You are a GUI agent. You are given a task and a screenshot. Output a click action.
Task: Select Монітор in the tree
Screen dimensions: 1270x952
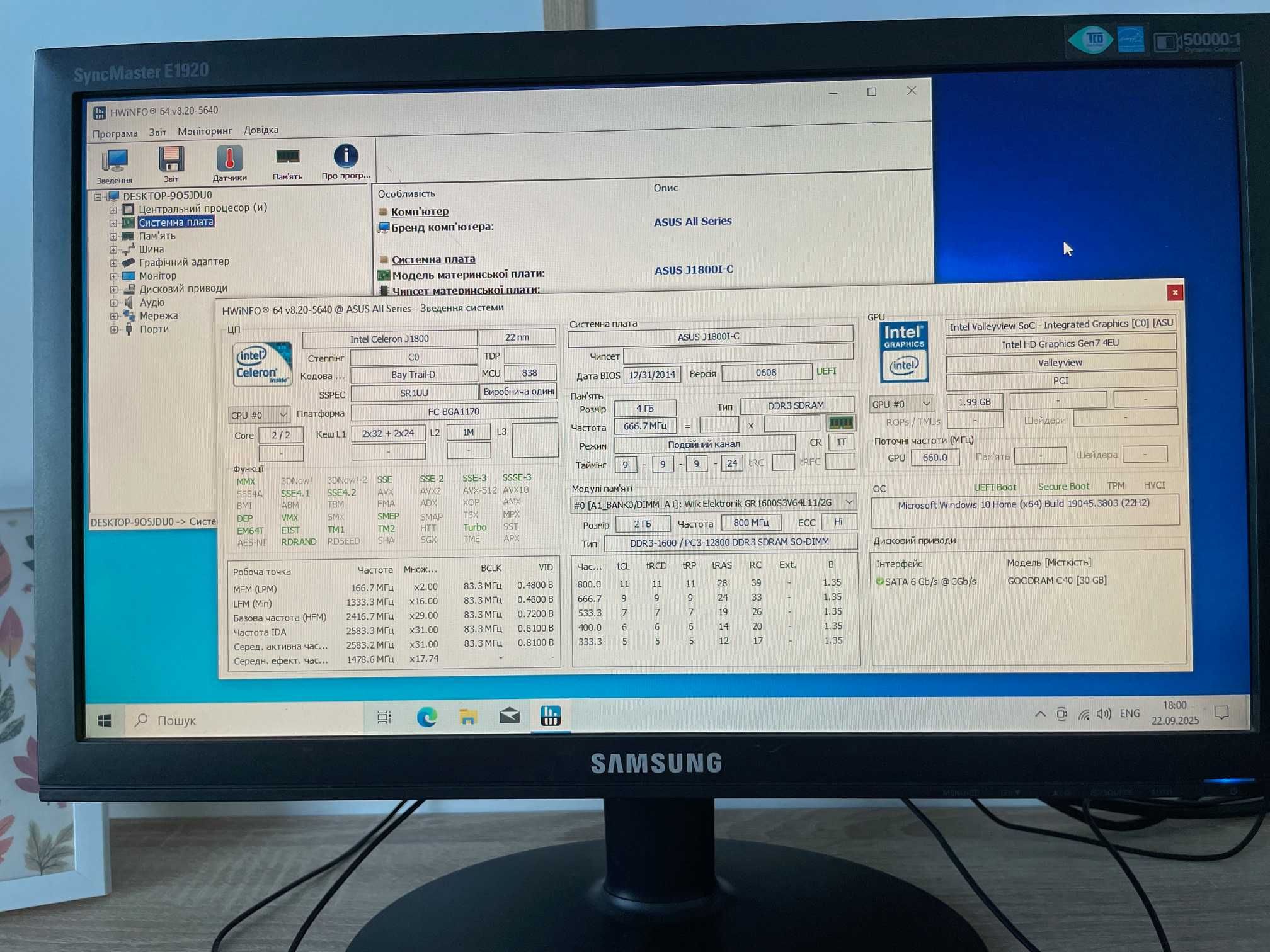pos(157,276)
